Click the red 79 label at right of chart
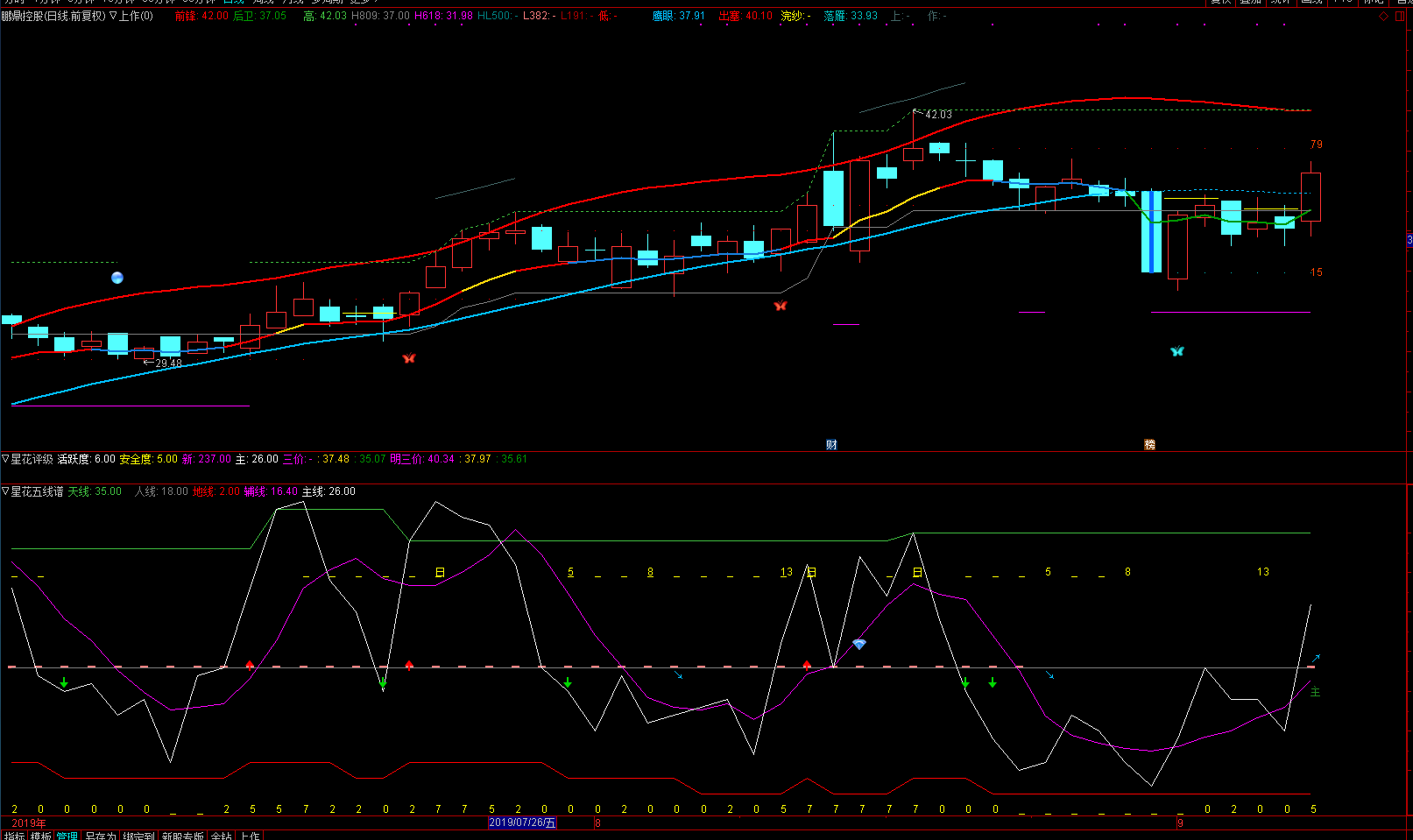The height and width of the screenshot is (840, 1413). coord(1317,145)
